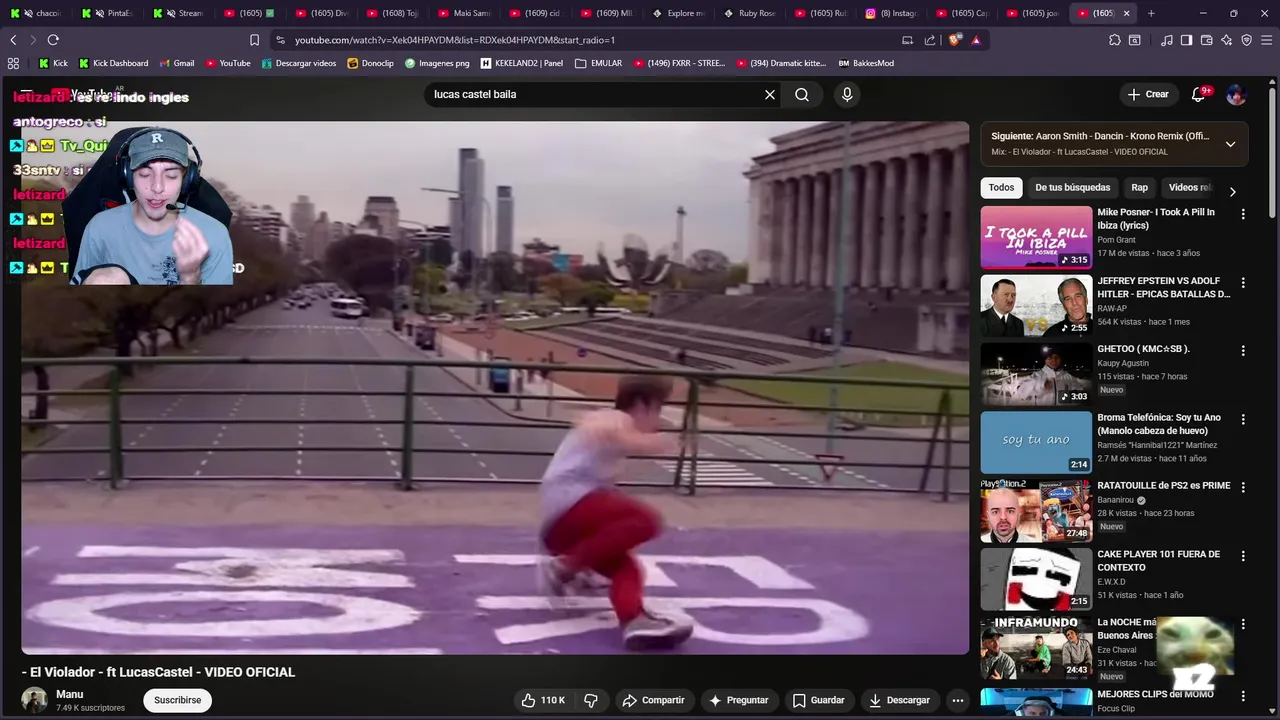Save the video with Guardar
Image resolution: width=1280 pixels, height=720 pixels.
(819, 700)
